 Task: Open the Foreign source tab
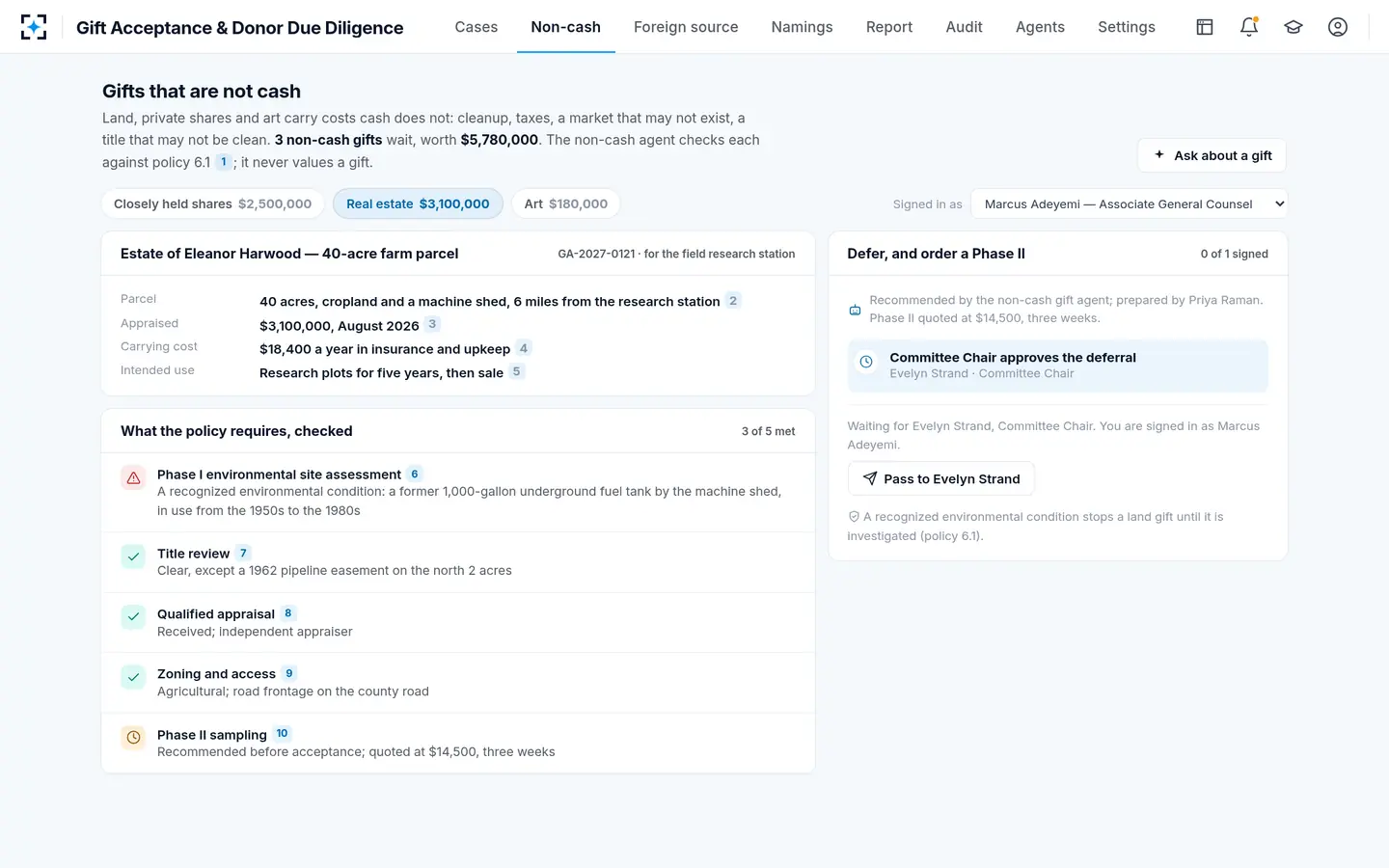pyautogui.click(x=686, y=27)
